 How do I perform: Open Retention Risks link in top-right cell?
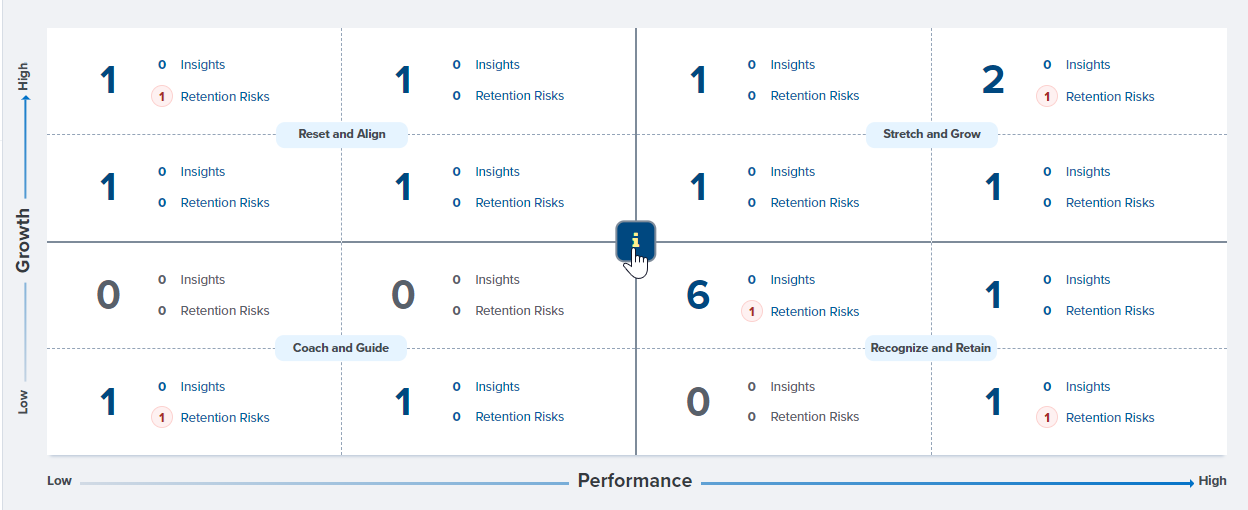[1110, 97]
